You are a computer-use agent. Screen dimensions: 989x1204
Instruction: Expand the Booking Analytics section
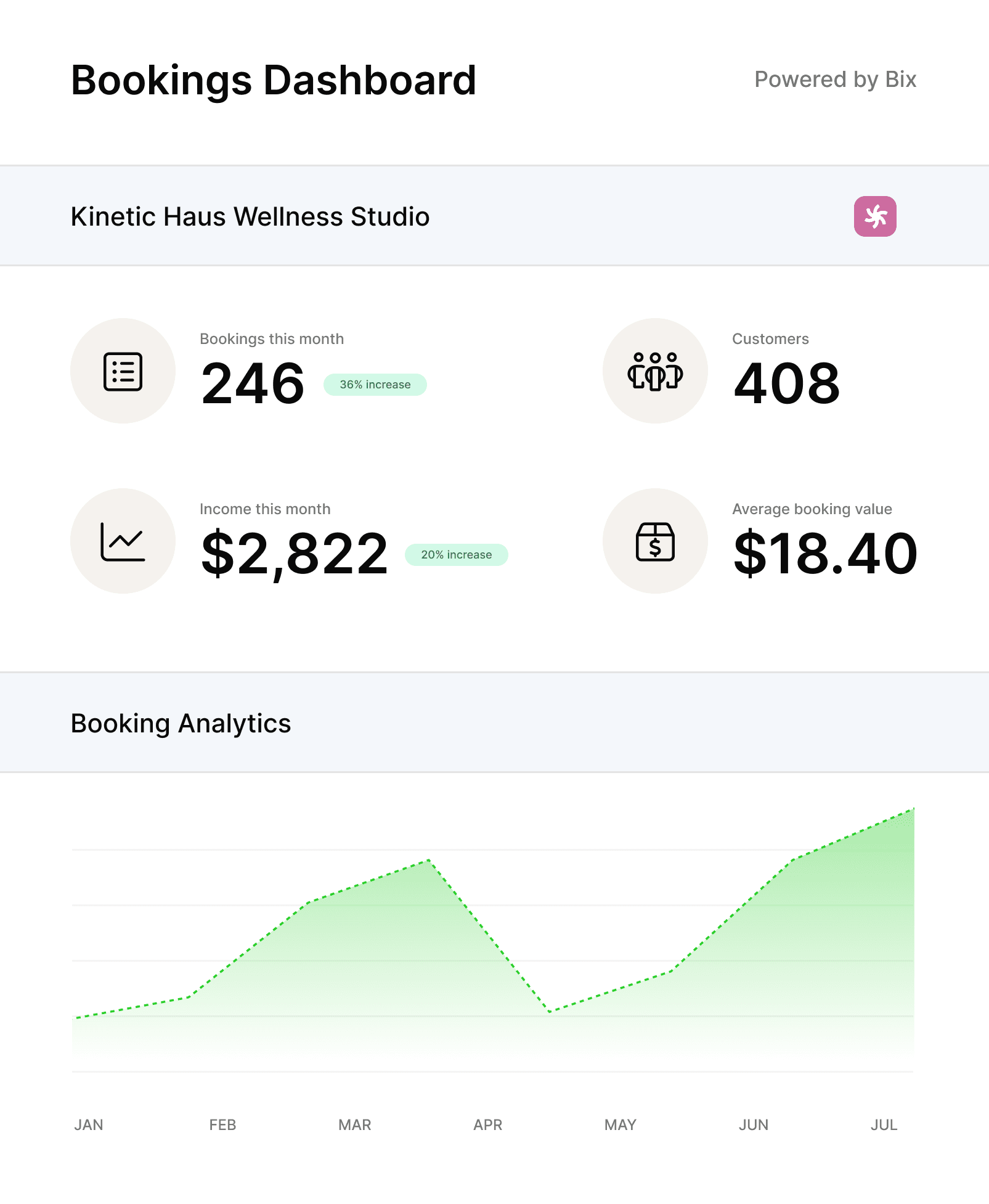click(x=181, y=723)
